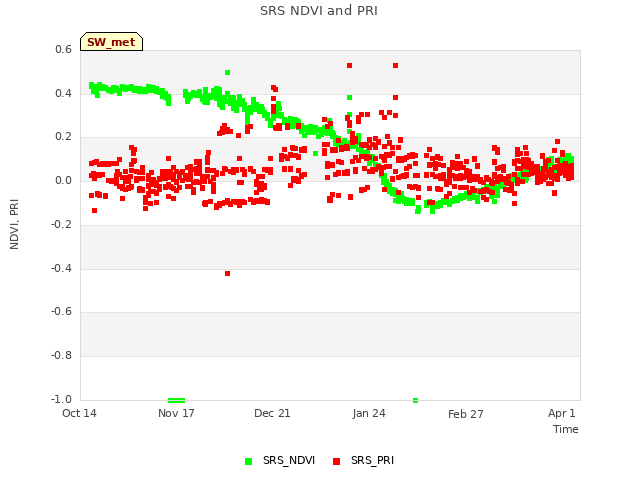
Task: Click the green -1.0 point after Jan 24
Action: (x=416, y=400)
